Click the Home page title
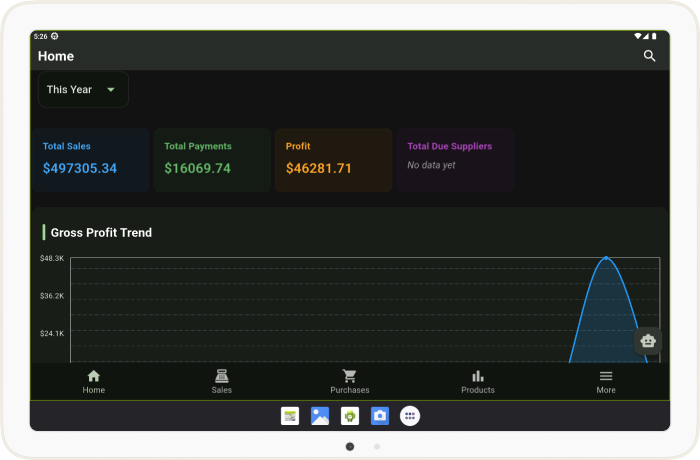This screenshot has height=460, width=700. (x=56, y=56)
